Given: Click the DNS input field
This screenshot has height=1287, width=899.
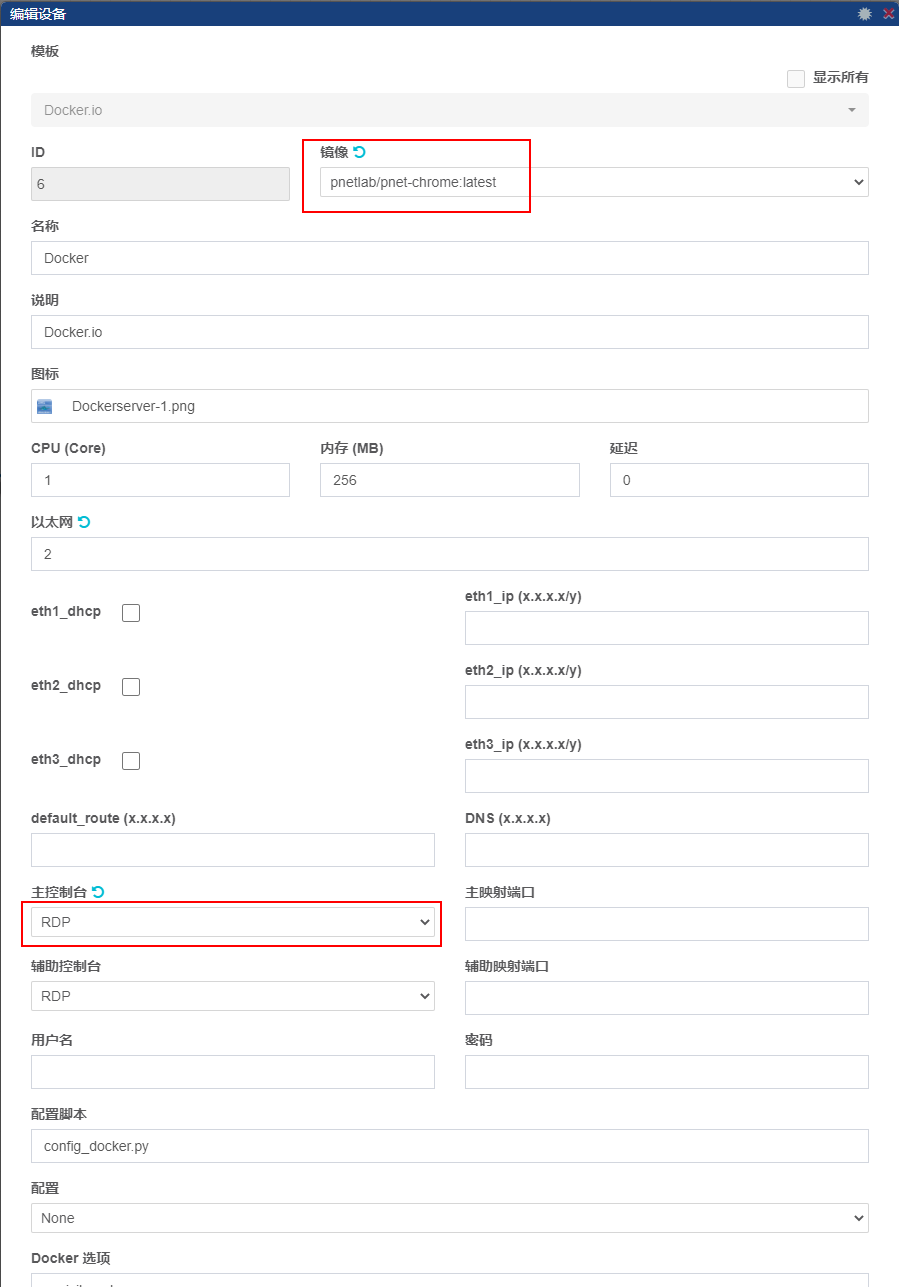Looking at the screenshot, I should (666, 850).
